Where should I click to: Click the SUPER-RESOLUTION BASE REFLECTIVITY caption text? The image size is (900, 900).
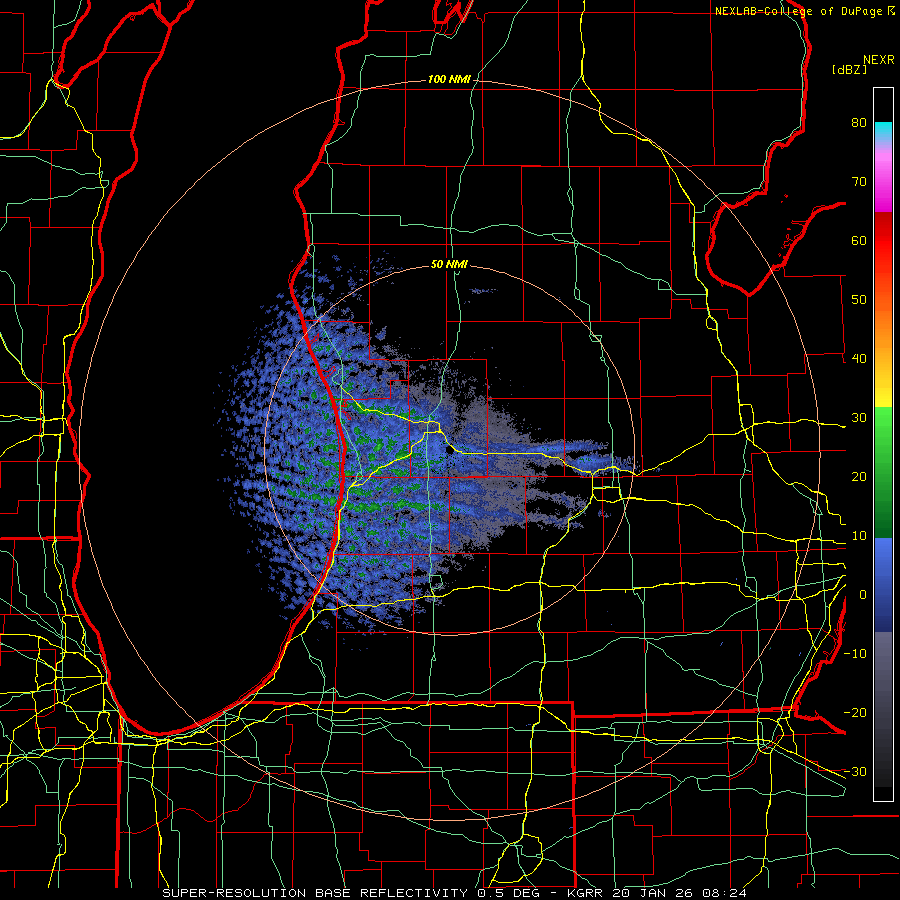(315, 893)
